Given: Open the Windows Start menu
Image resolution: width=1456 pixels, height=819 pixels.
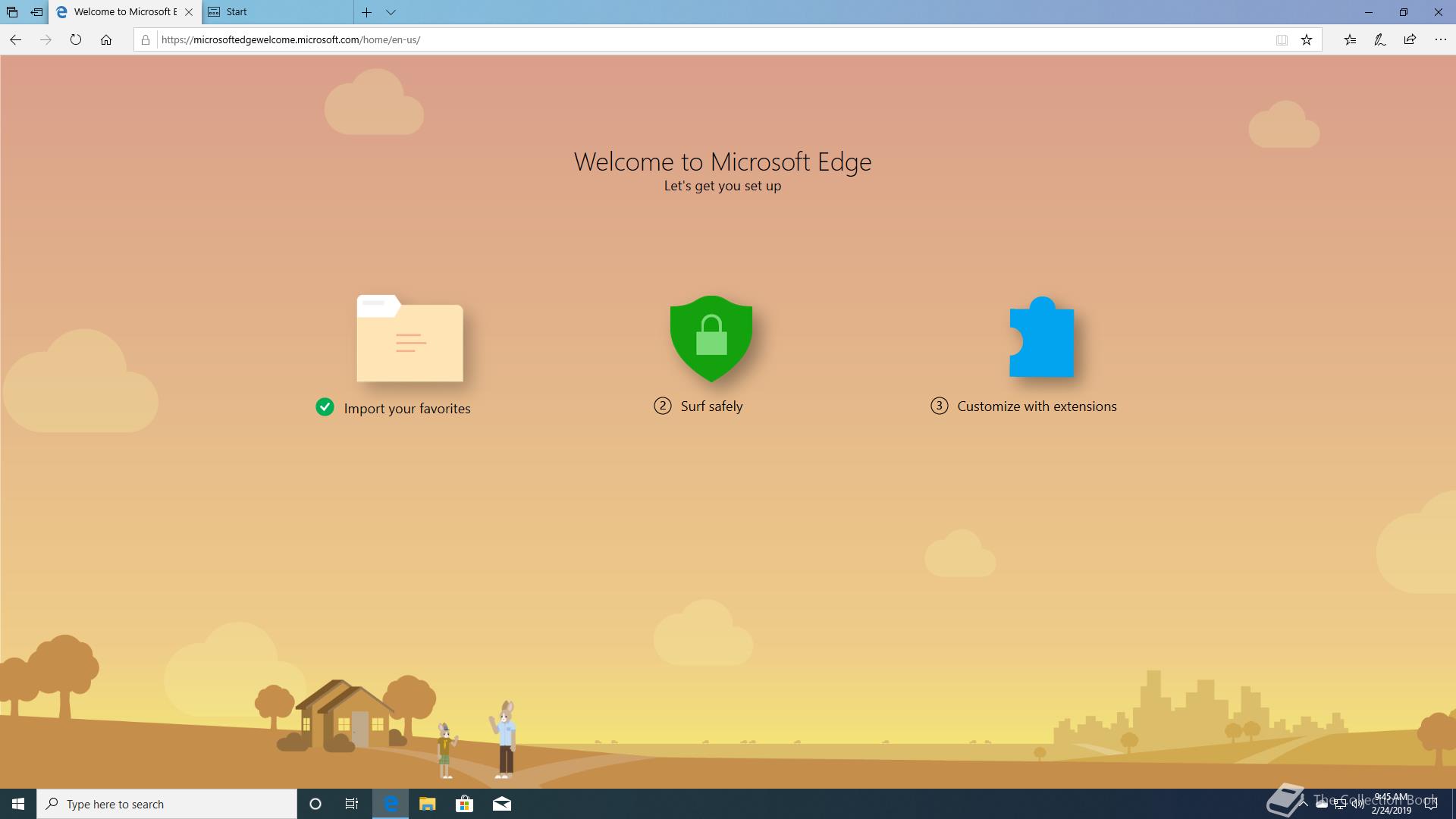Looking at the screenshot, I should pyautogui.click(x=18, y=804).
